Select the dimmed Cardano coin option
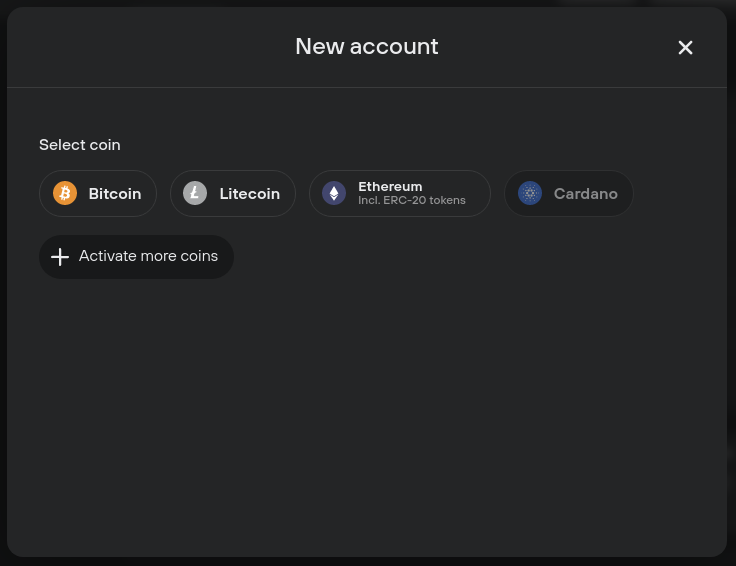This screenshot has width=736, height=566. 568,193
